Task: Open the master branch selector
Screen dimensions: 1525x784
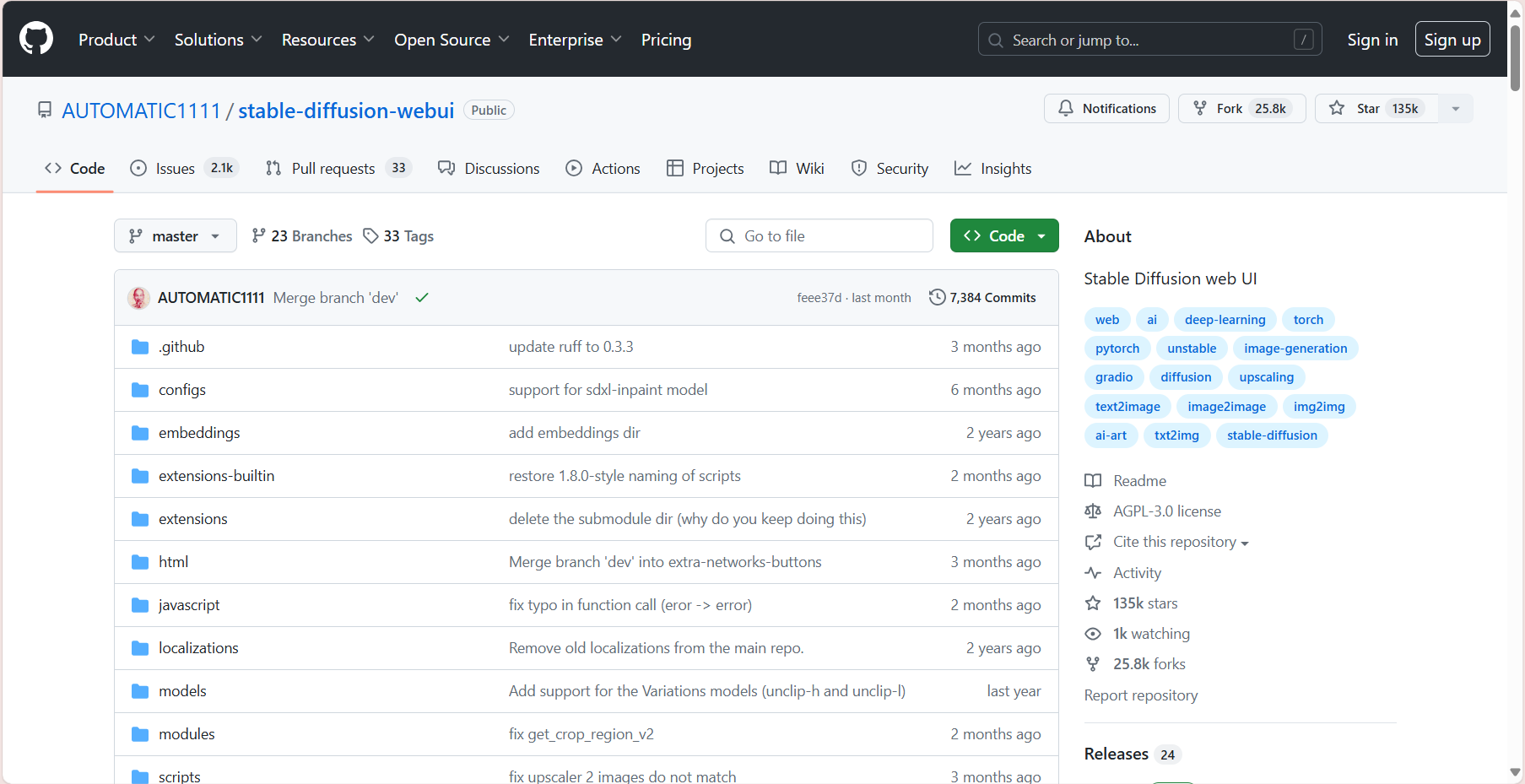Action: 176,236
